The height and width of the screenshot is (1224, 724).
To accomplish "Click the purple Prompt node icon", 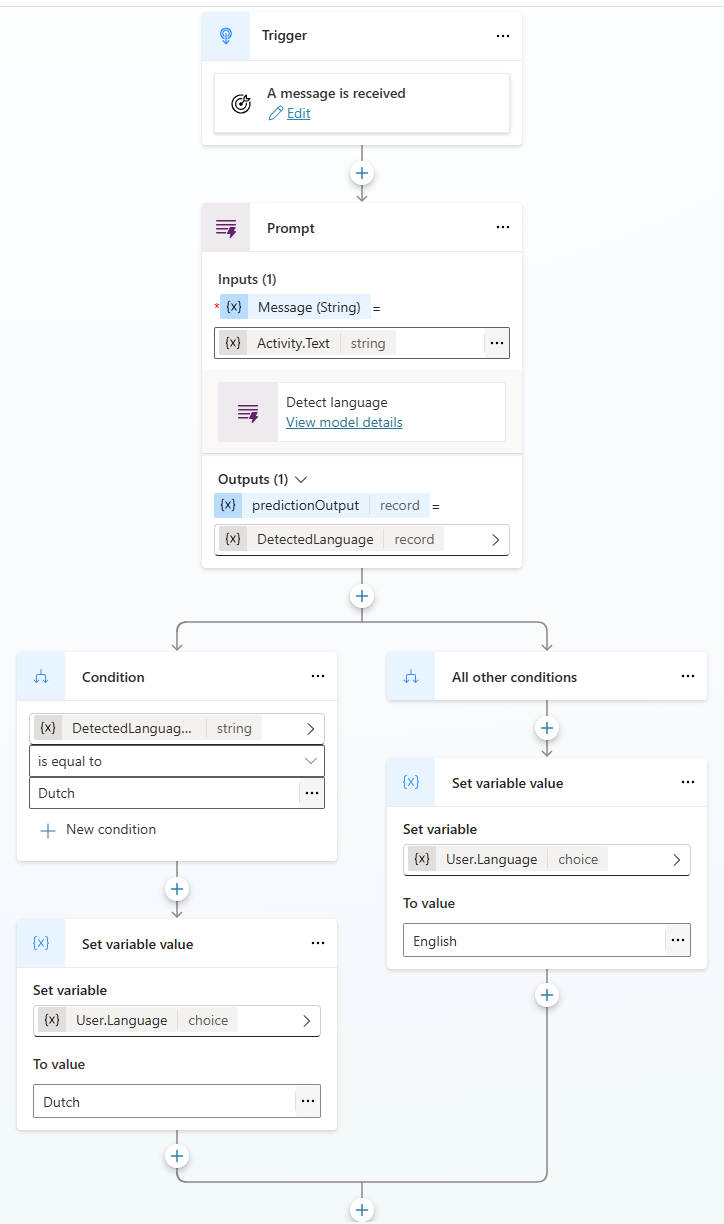I will pyautogui.click(x=226, y=227).
